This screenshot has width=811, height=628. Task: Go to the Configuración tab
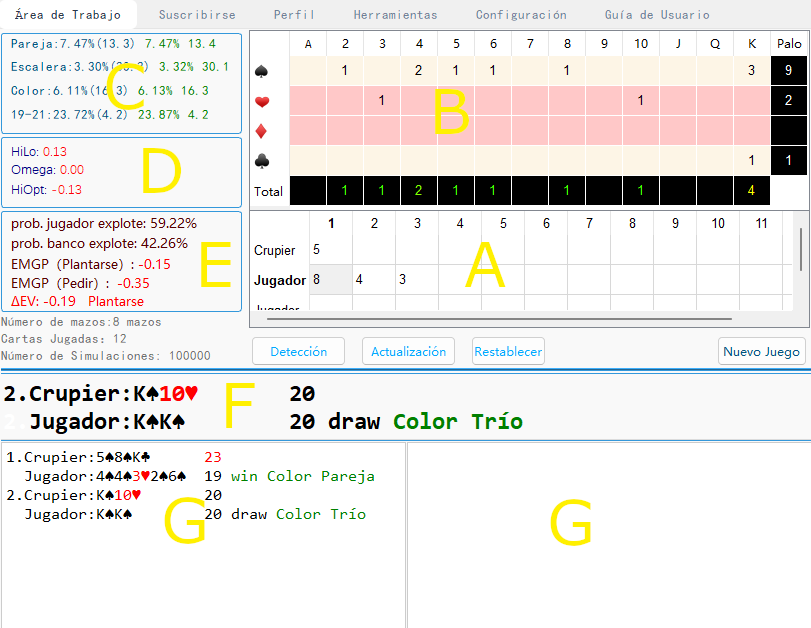click(x=521, y=15)
